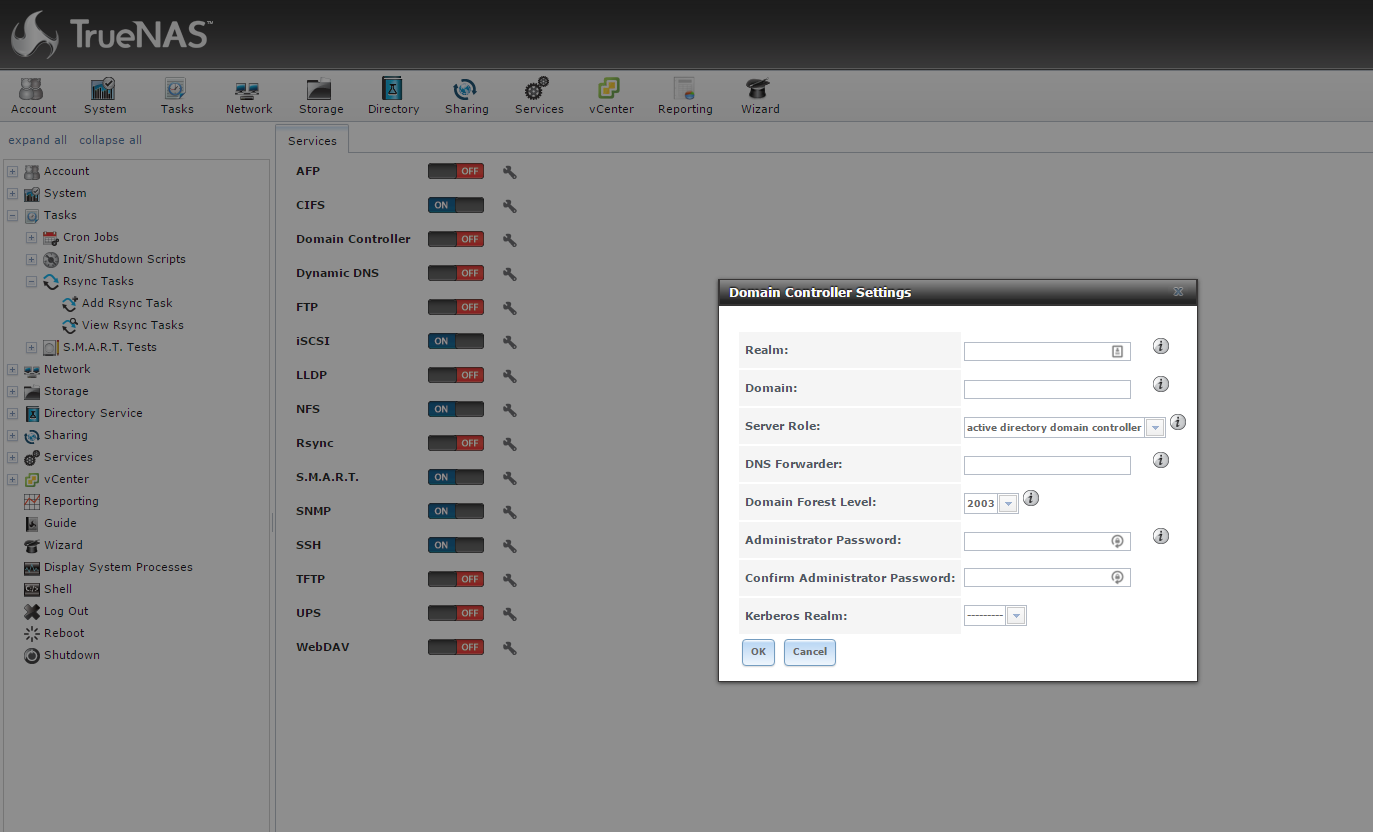Image resolution: width=1373 pixels, height=832 pixels.
Task: Turn off the CIFS service switch
Action: pos(455,205)
